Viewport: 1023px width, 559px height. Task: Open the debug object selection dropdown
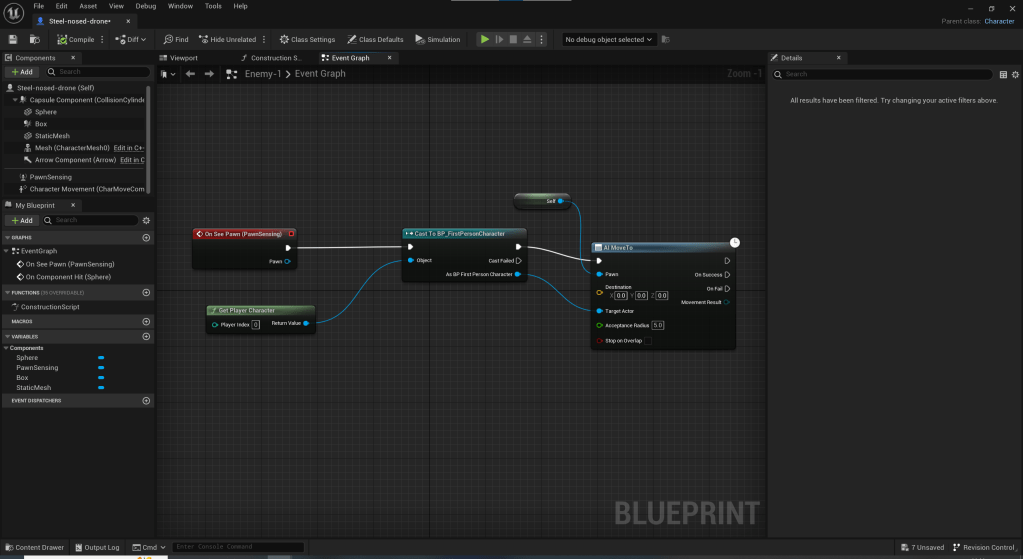tap(608, 40)
